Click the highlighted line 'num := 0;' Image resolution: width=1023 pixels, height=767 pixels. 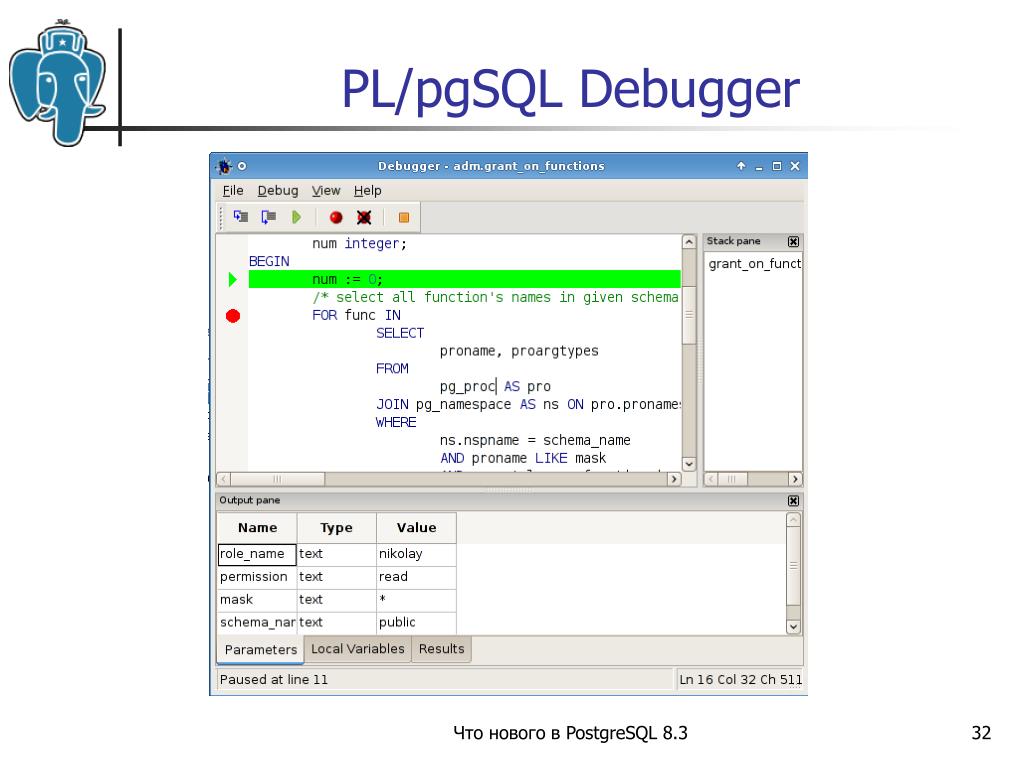pyautogui.click(x=465, y=279)
